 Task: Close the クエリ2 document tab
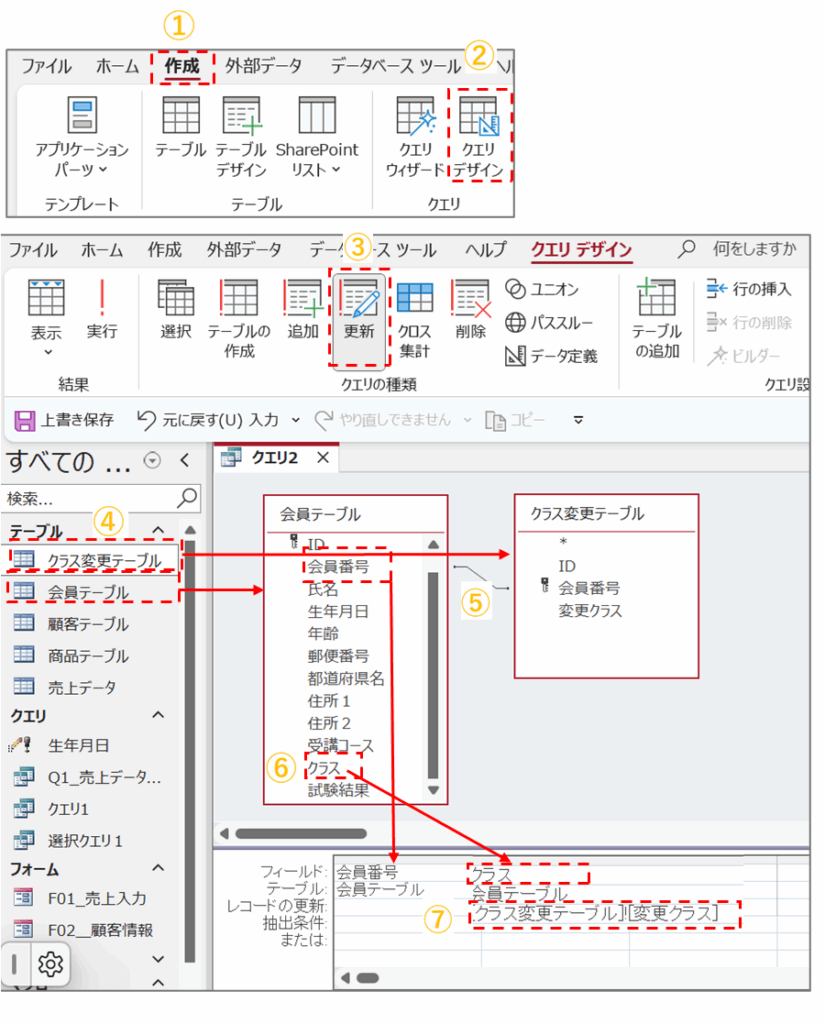click(x=322, y=458)
